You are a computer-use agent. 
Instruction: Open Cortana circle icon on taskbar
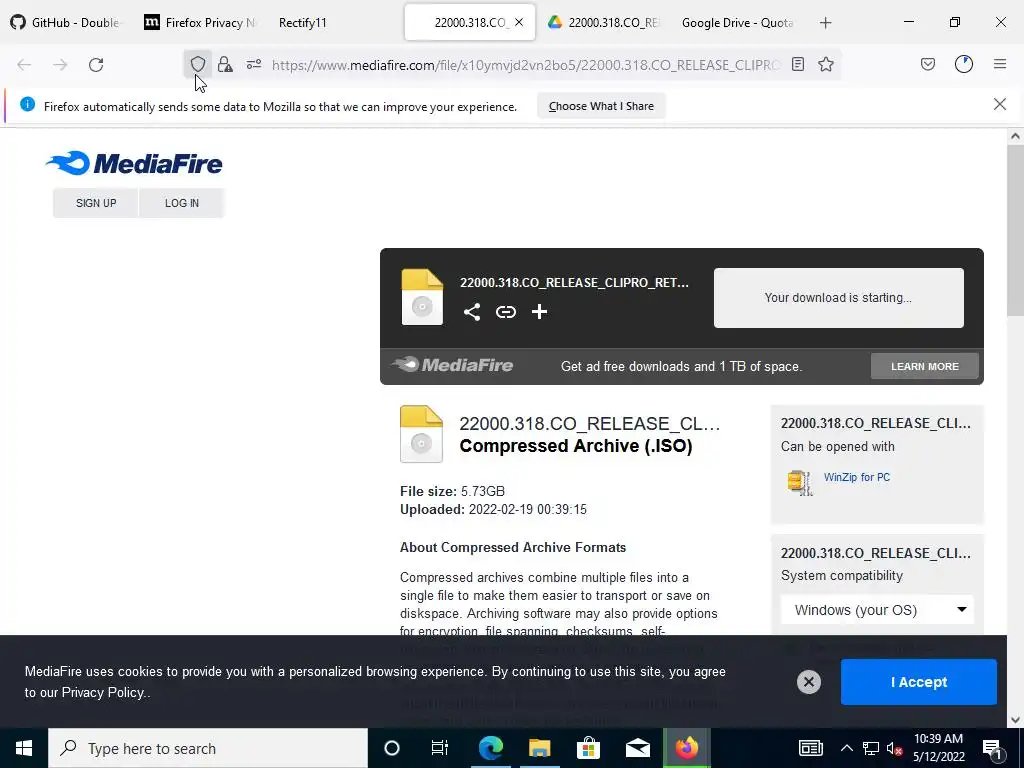(x=392, y=748)
